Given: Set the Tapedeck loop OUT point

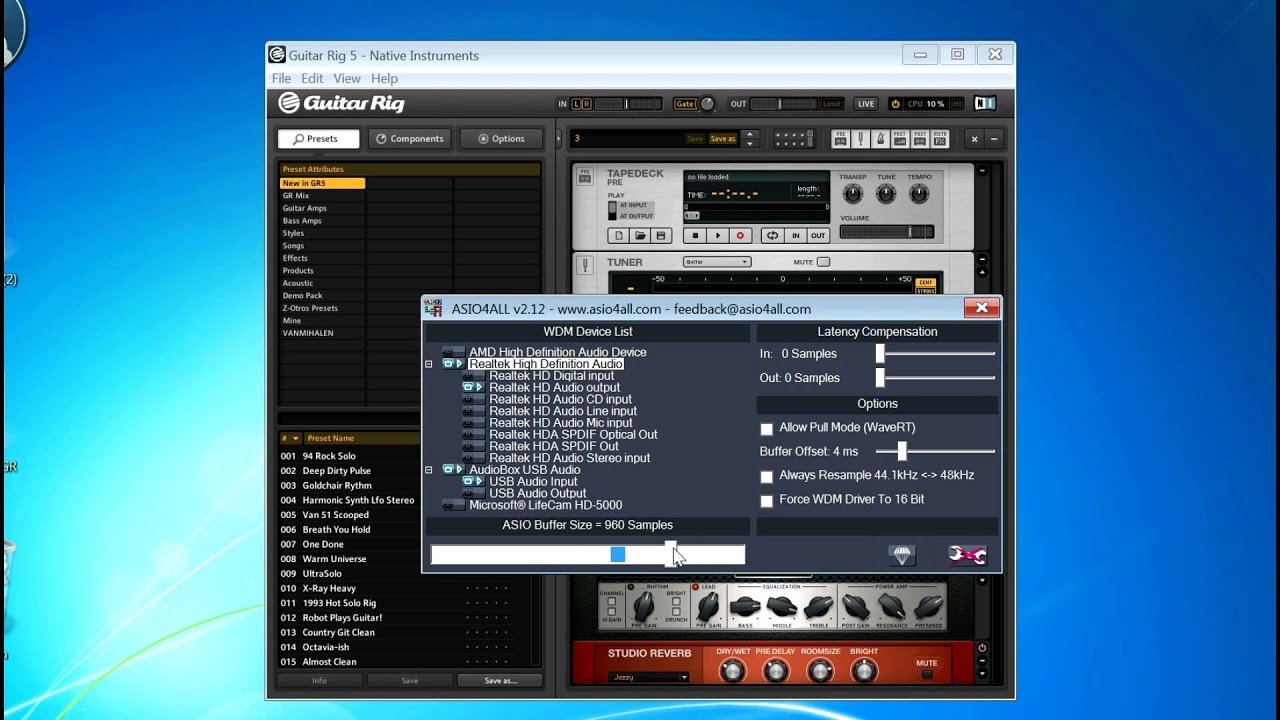Looking at the screenshot, I should [x=818, y=236].
